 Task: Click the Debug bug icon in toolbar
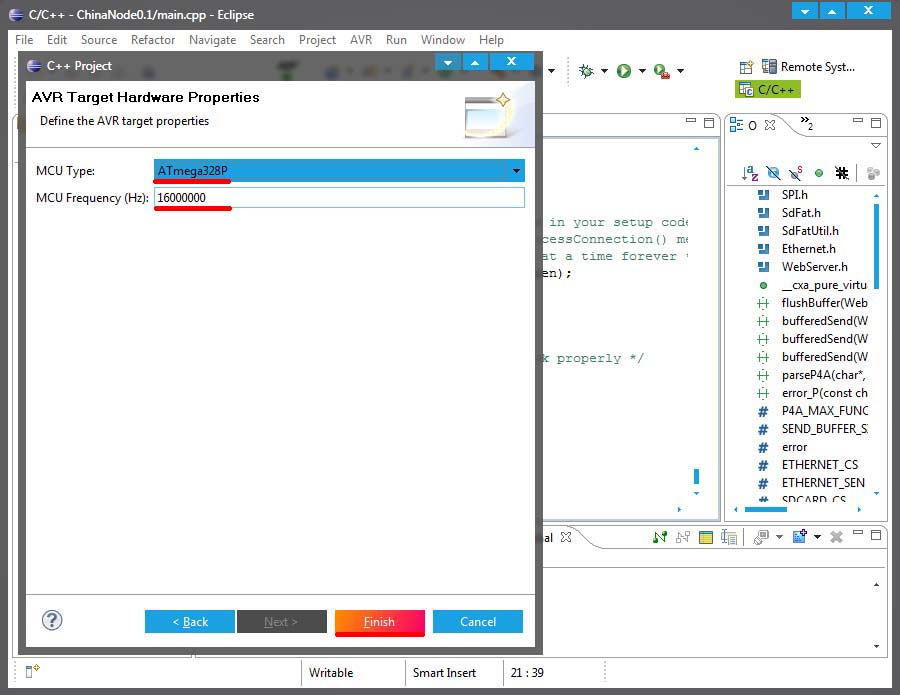coord(585,71)
